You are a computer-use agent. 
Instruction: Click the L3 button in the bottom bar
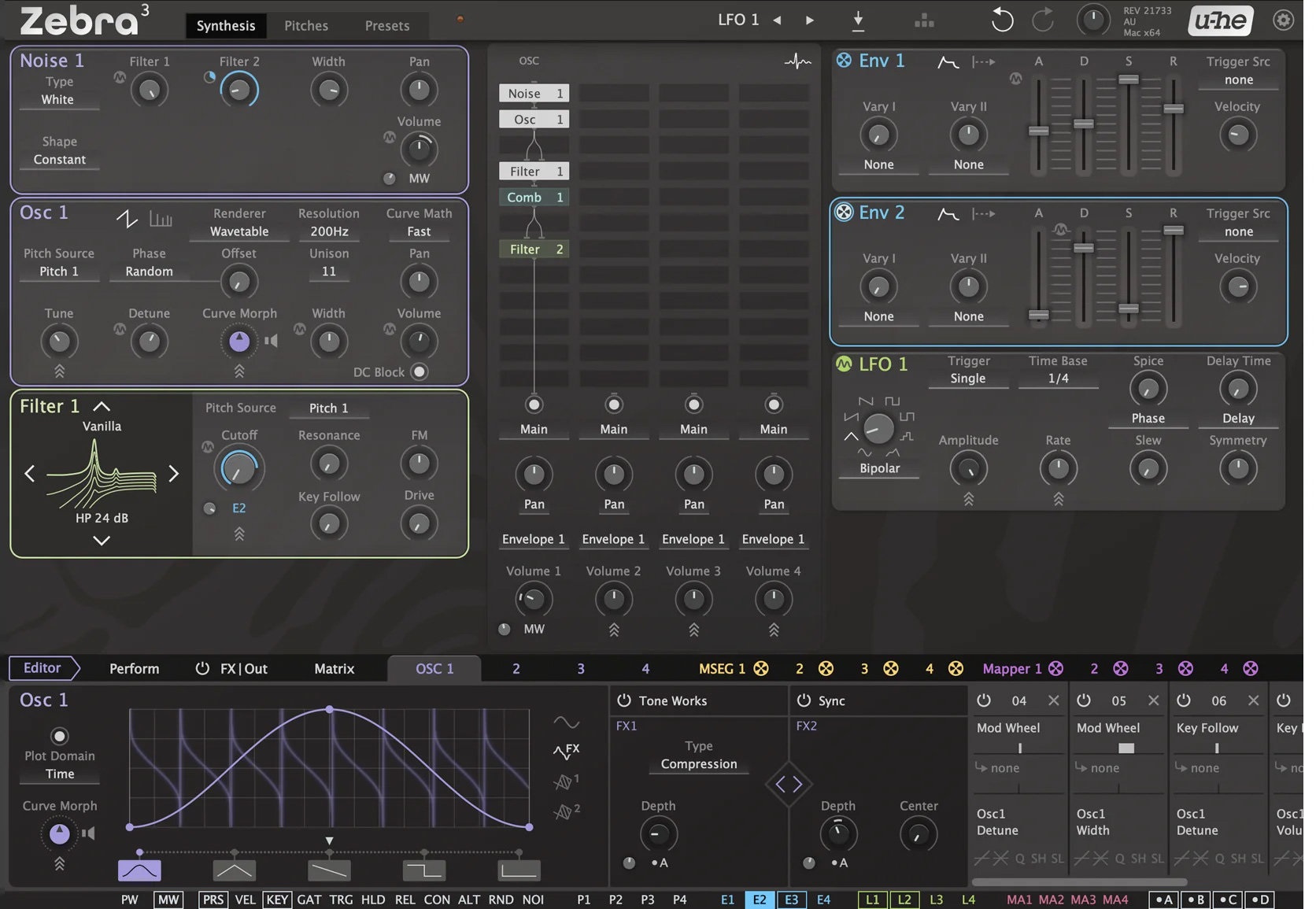tap(937, 900)
